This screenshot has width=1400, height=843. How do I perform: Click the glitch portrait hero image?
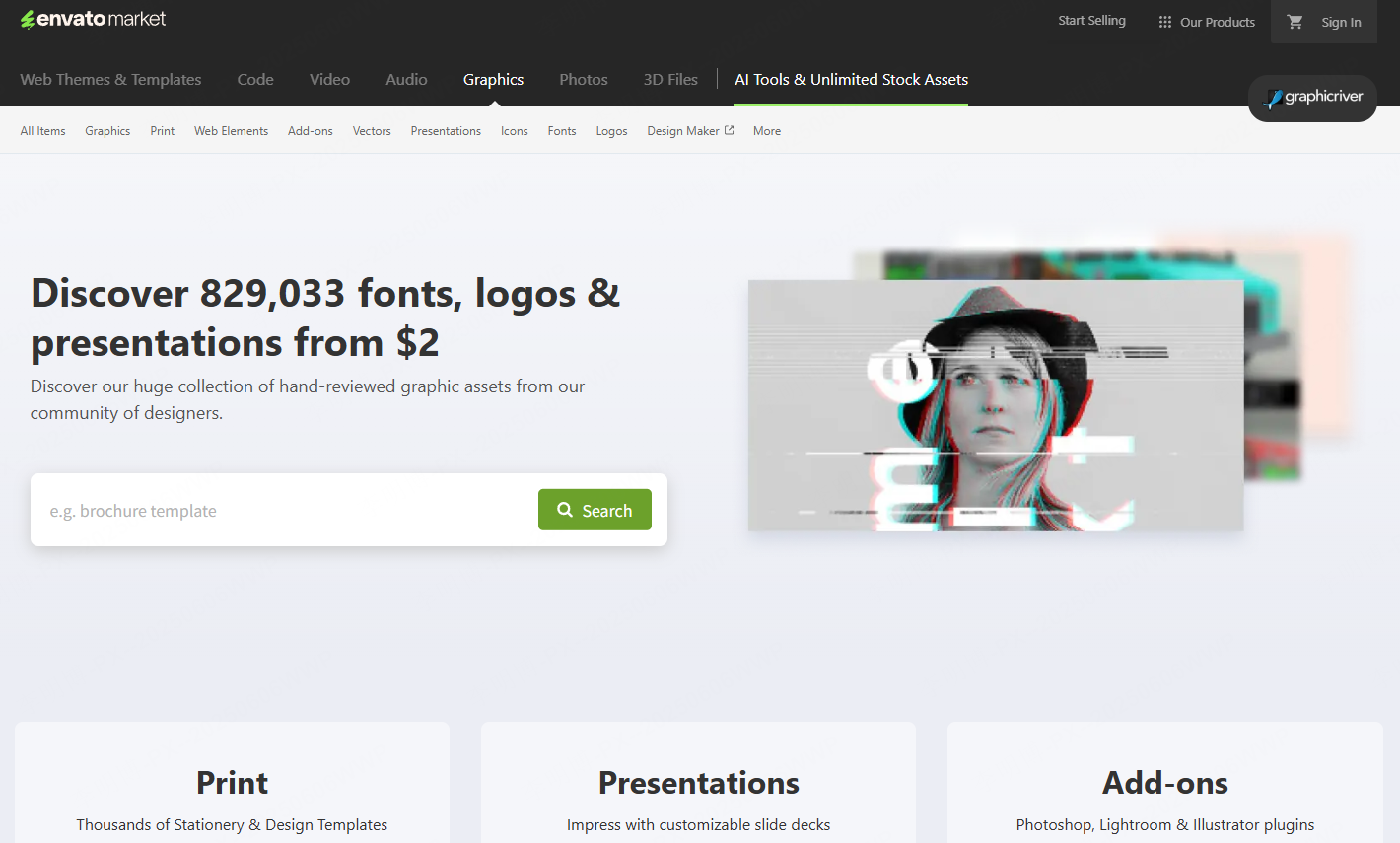pos(995,405)
